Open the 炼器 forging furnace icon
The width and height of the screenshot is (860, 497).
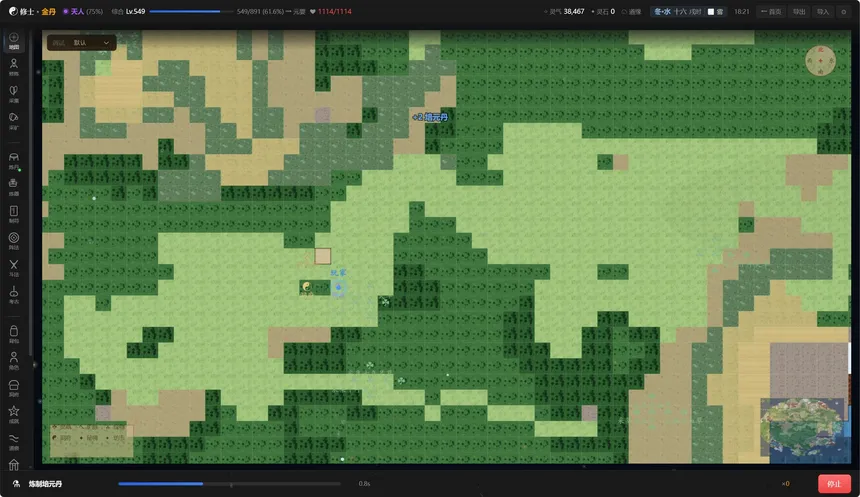14,188
